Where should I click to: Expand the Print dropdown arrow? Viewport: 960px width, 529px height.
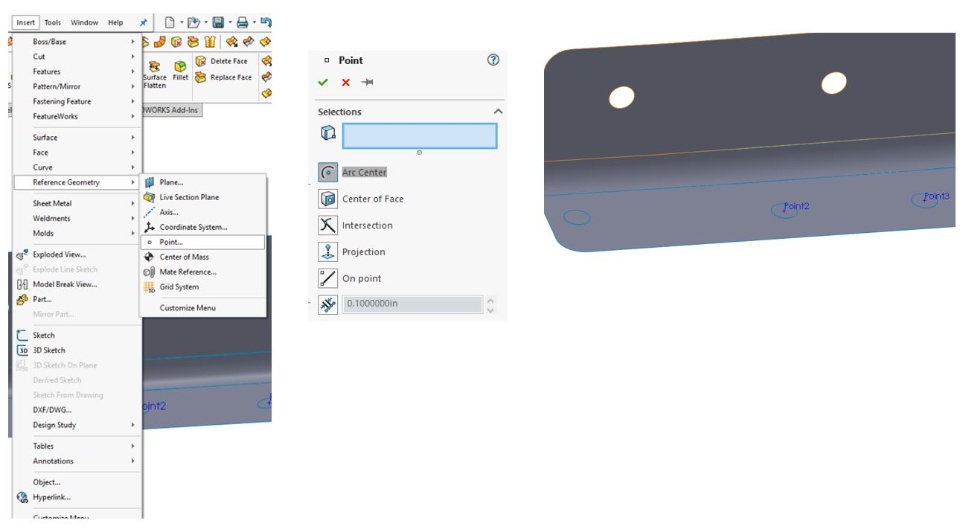point(254,23)
